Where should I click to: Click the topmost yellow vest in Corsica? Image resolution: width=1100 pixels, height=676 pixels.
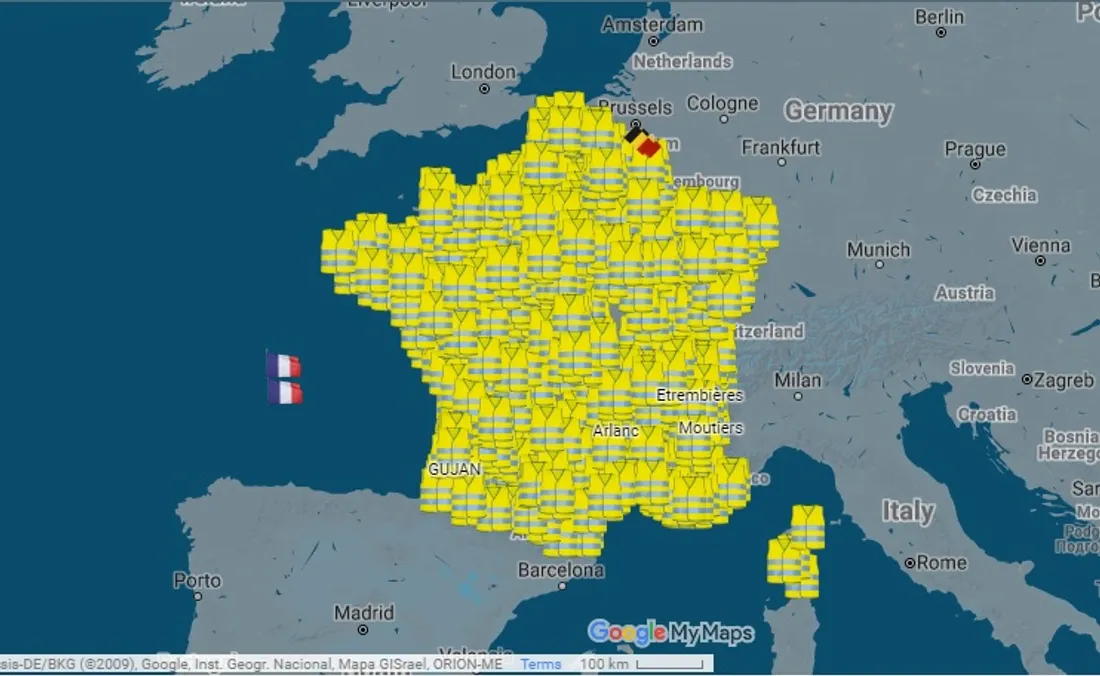[x=808, y=525]
